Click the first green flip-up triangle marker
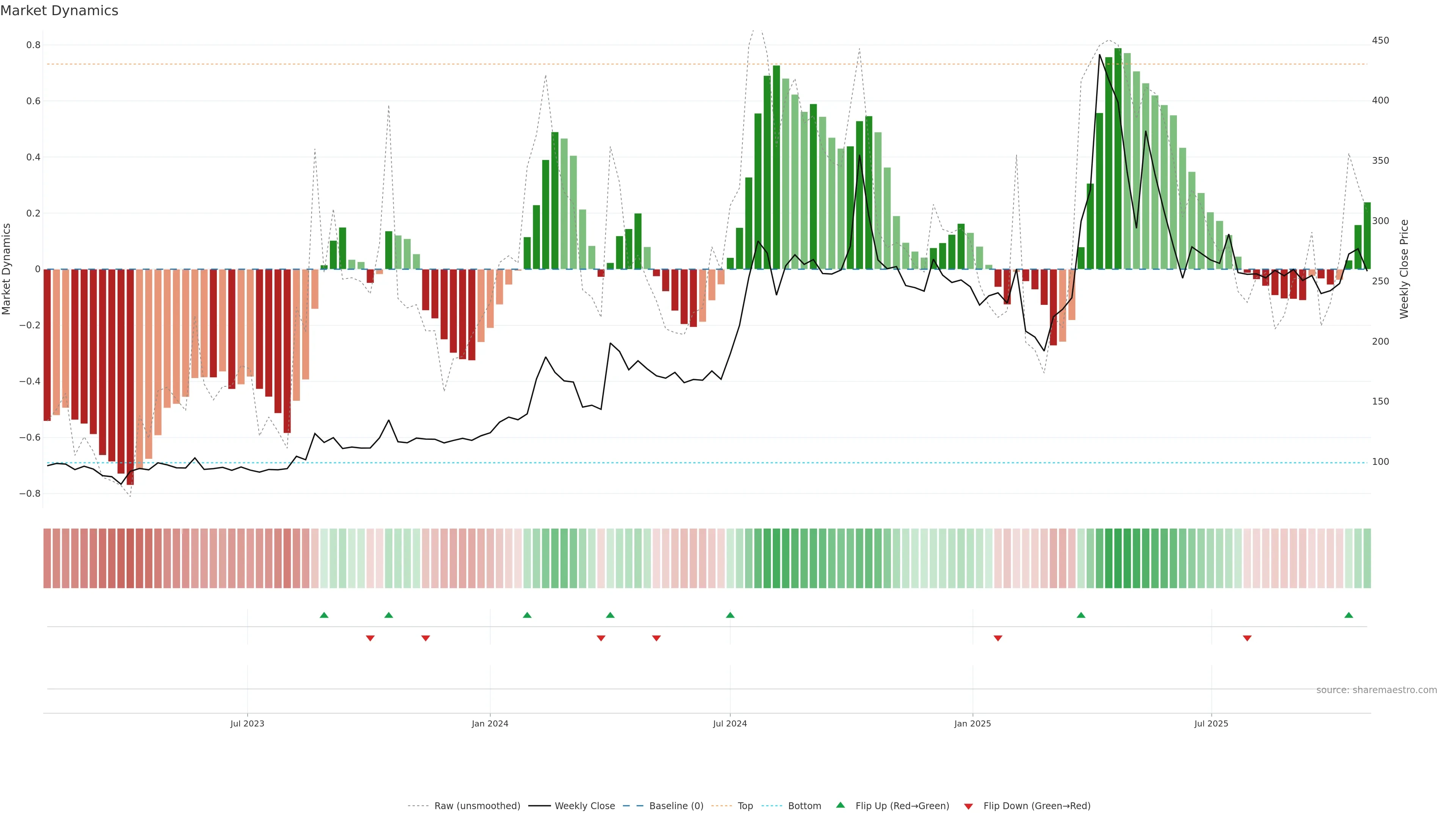The height and width of the screenshot is (819, 1456). point(324,615)
